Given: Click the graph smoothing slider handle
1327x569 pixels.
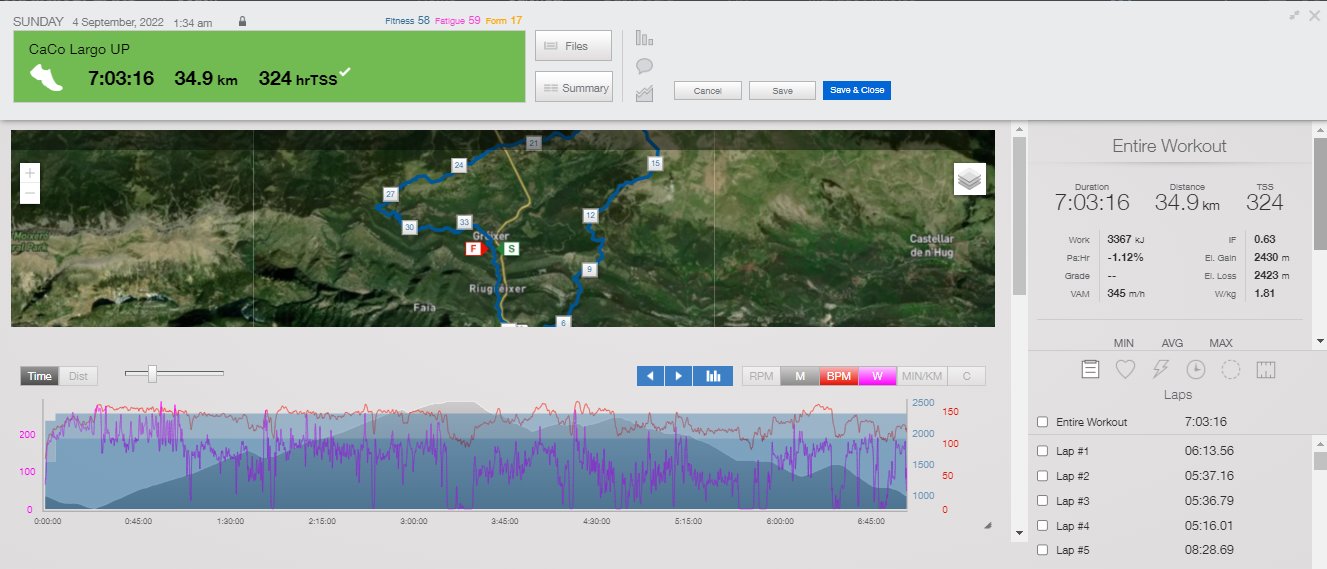Looking at the screenshot, I should coord(152,373).
